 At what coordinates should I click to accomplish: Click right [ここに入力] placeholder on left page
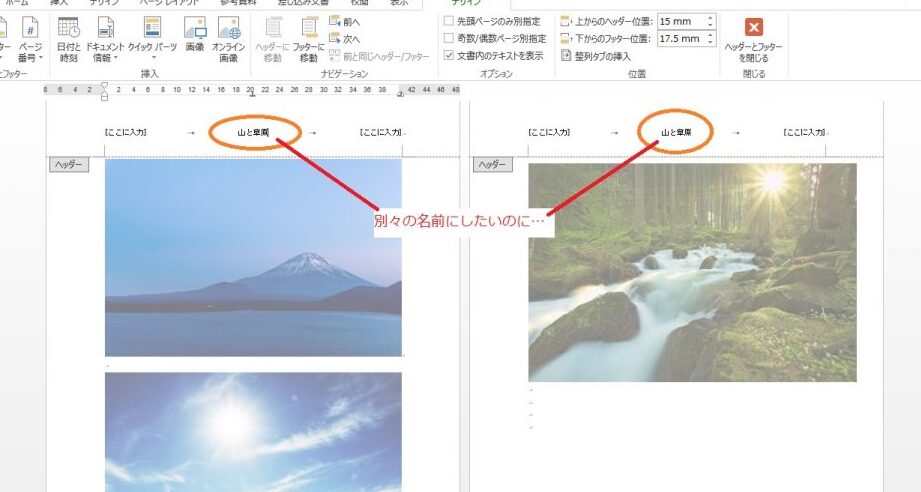(381, 133)
